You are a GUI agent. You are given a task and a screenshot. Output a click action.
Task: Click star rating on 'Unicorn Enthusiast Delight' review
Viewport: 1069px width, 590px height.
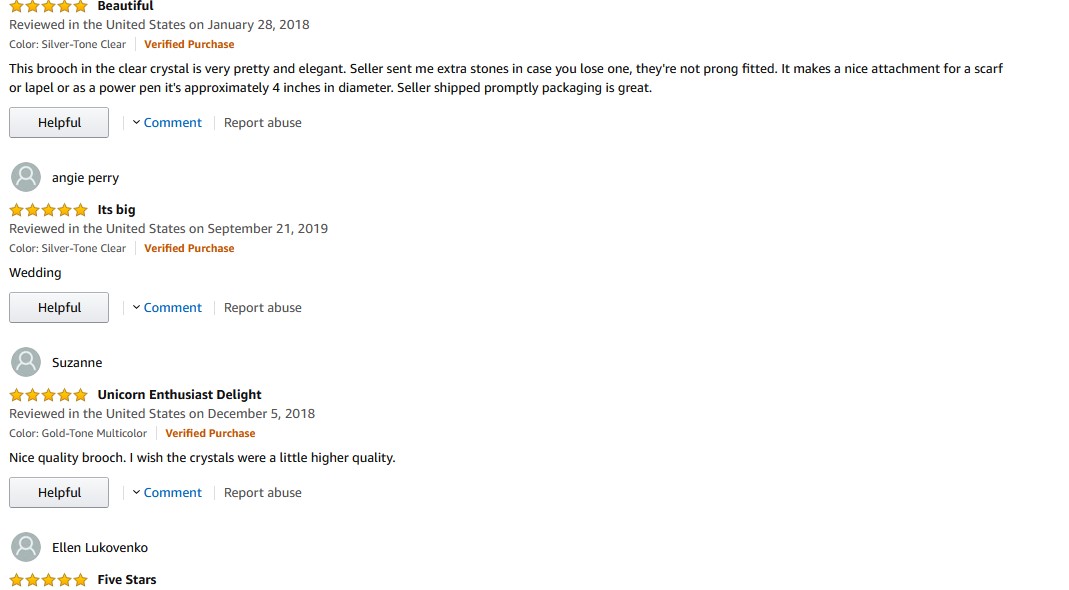(x=48, y=395)
